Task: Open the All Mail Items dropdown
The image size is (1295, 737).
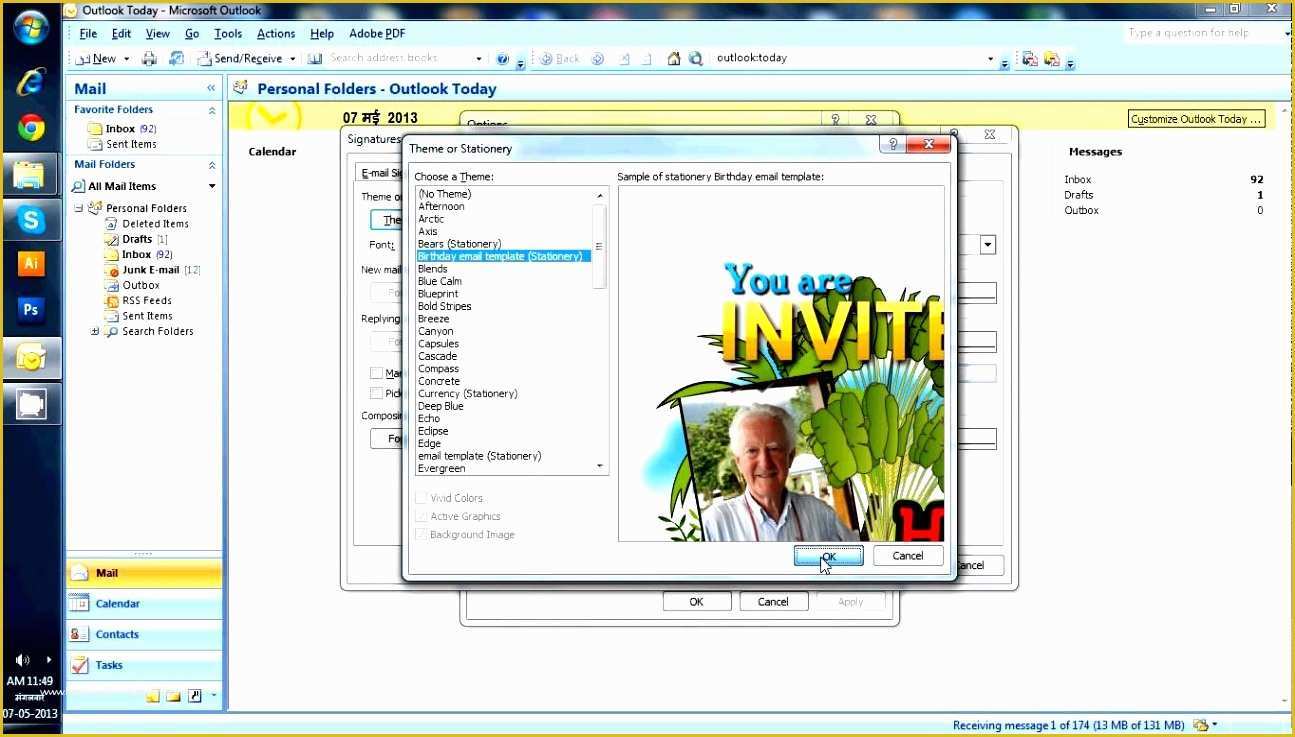Action: pos(212,186)
